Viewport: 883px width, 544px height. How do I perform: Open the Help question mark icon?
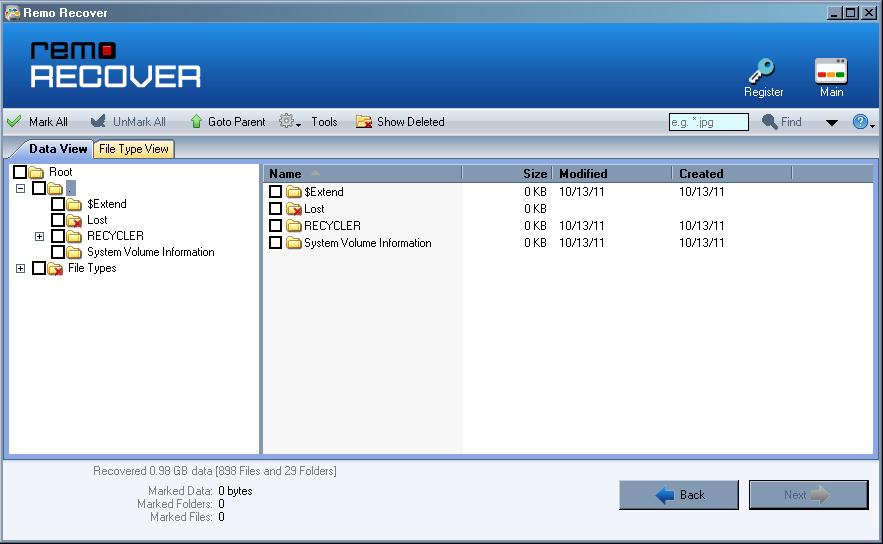(860, 122)
